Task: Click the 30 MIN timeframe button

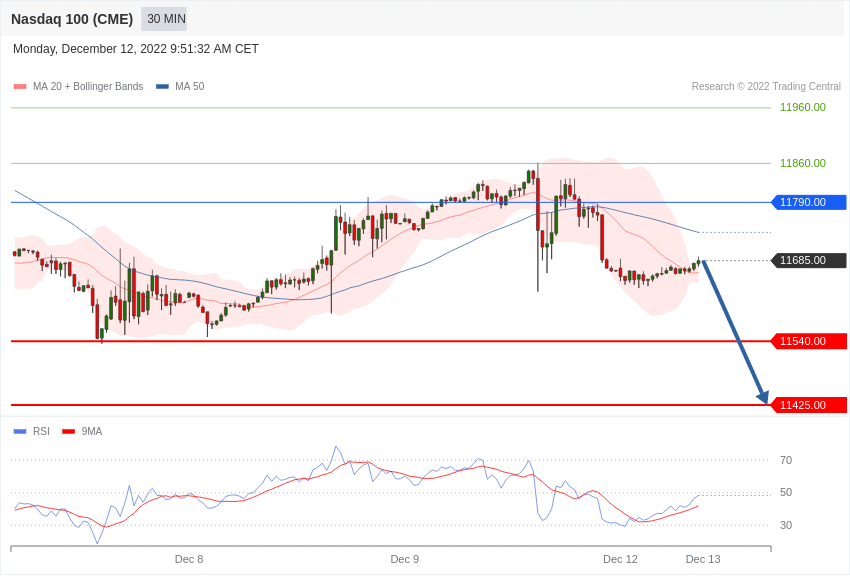Action: tap(165, 19)
